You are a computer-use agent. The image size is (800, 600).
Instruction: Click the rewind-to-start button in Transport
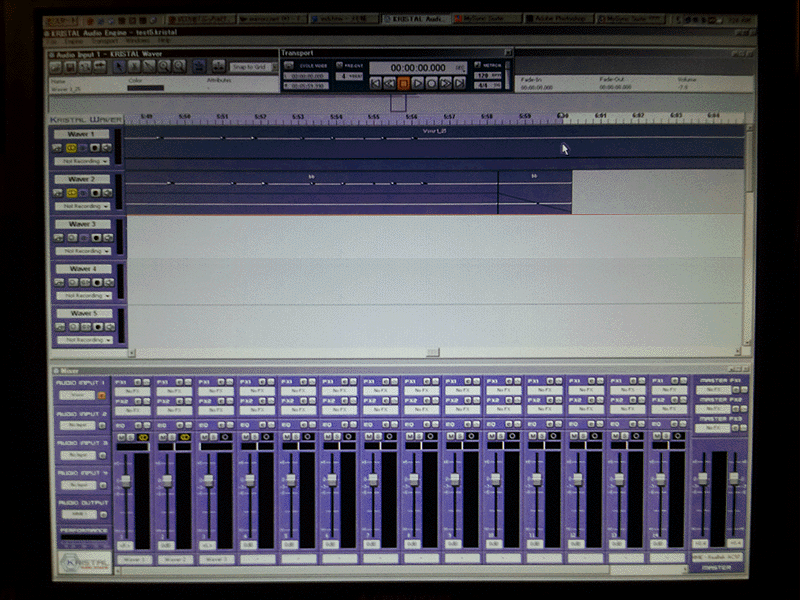click(x=376, y=84)
